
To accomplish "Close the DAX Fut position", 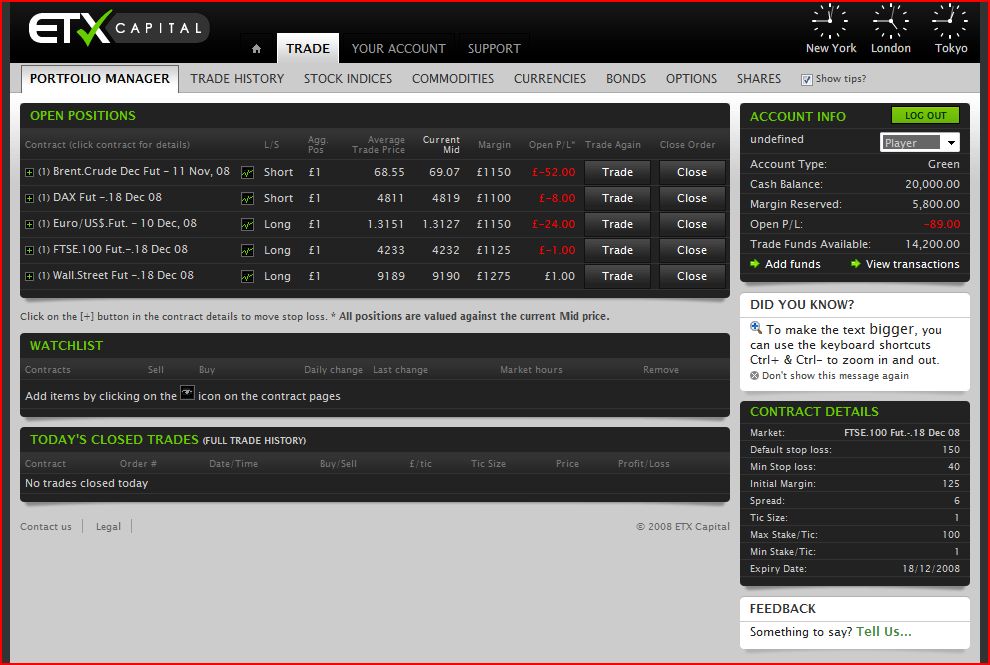I will [x=691, y=198].
